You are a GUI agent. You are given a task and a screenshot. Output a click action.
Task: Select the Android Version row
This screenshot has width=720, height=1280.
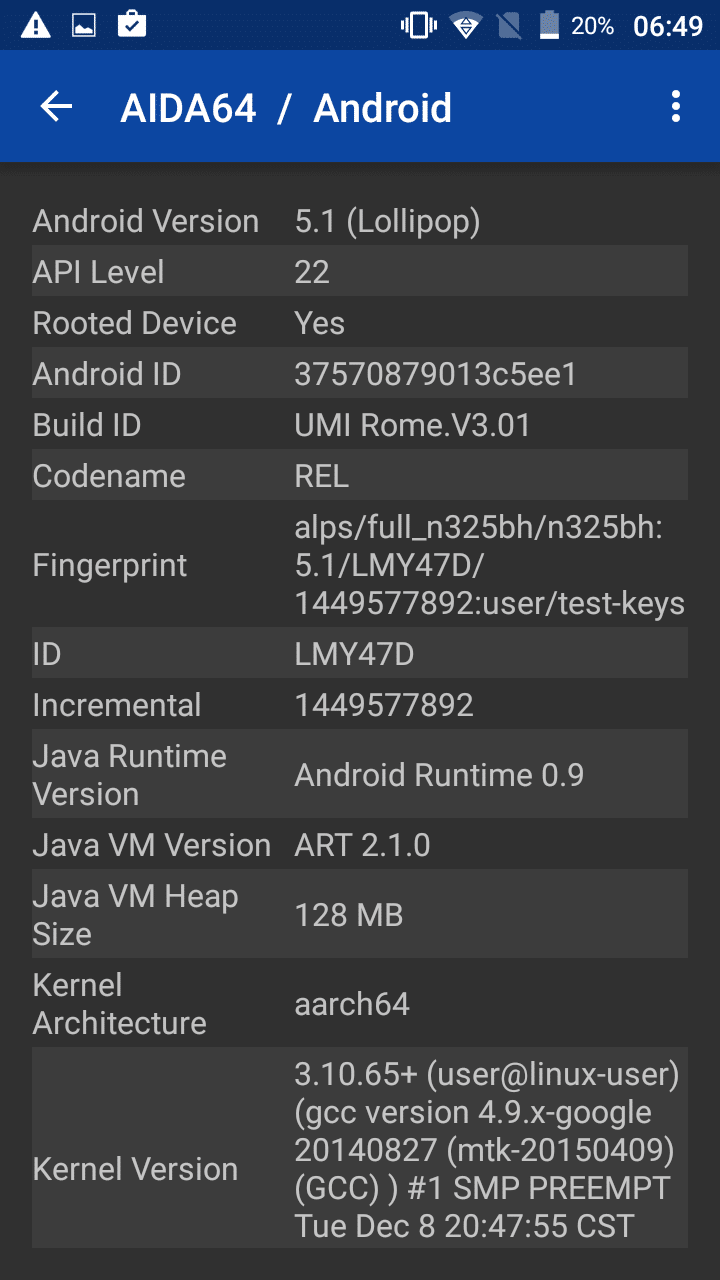click(359, 221)
